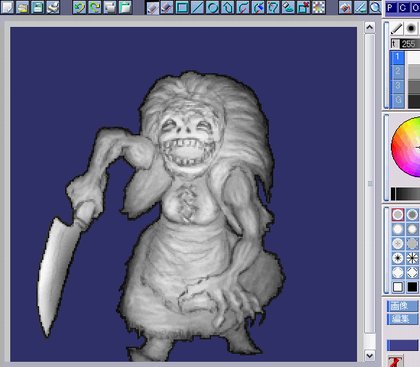420x367 pixels.
Task: Select the starburst brush tip pattern
Action: coord(412,258)
